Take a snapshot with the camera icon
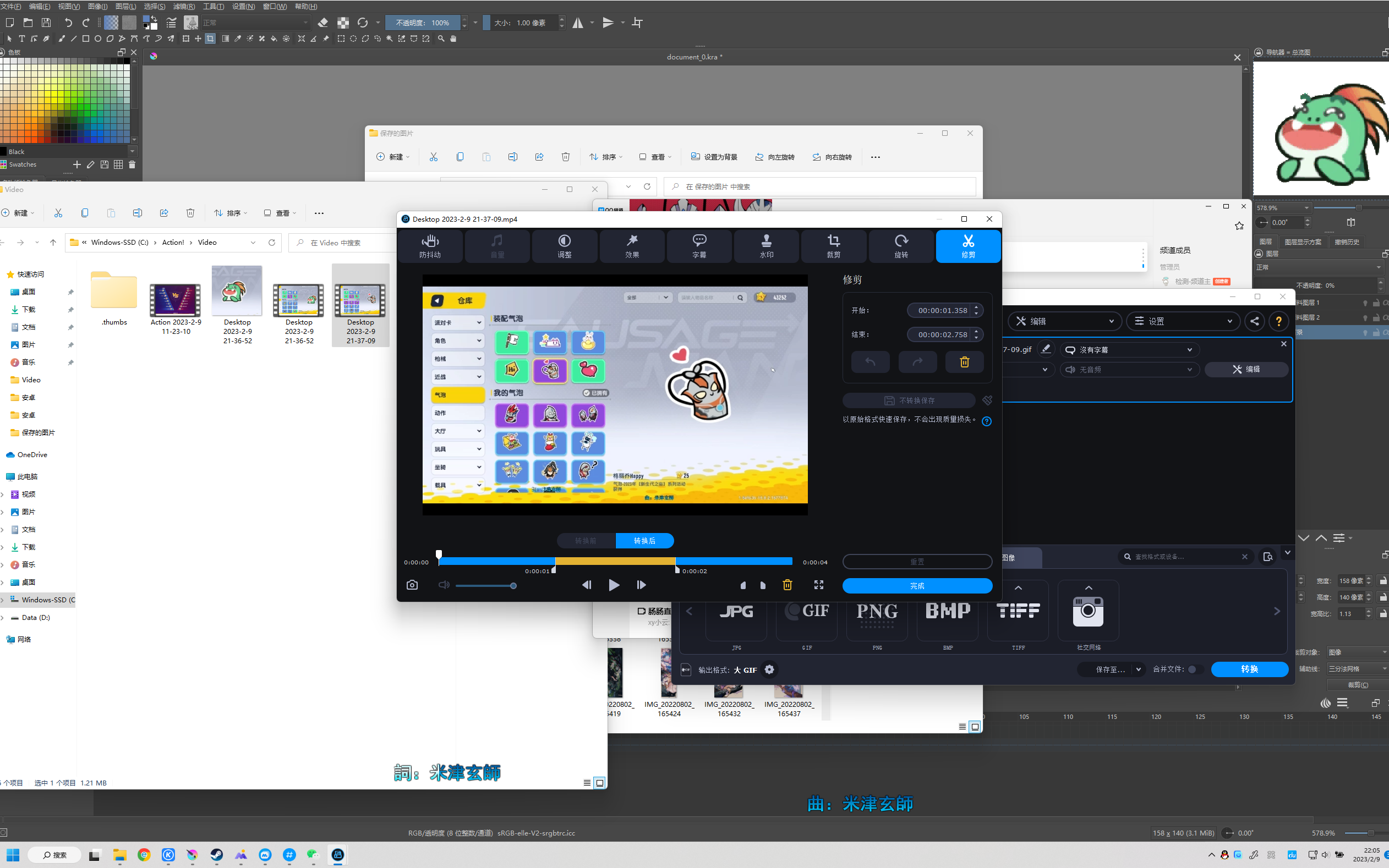The image size is (1389, 868). [412, 585]
